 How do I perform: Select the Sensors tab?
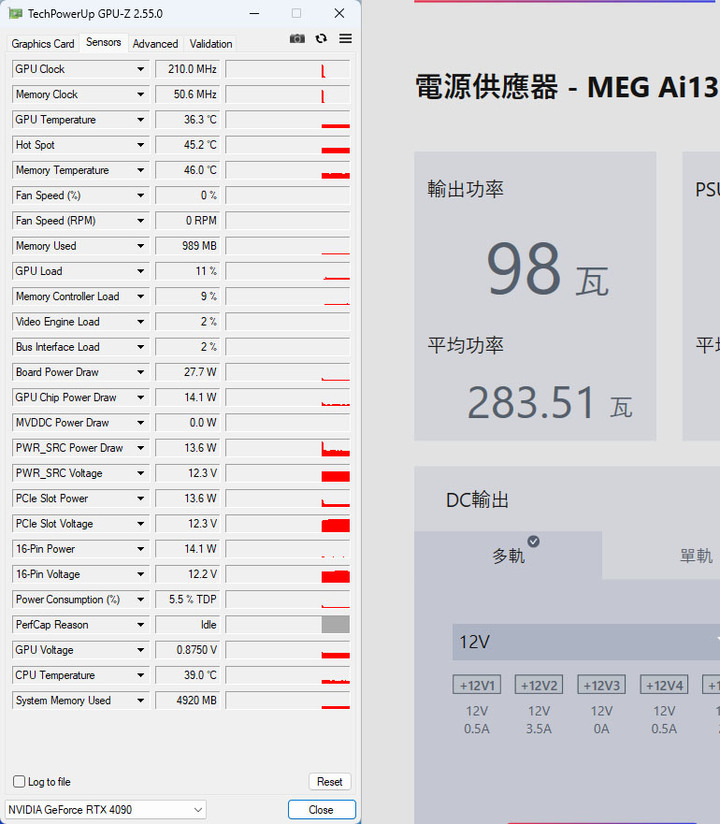point(104,42)
